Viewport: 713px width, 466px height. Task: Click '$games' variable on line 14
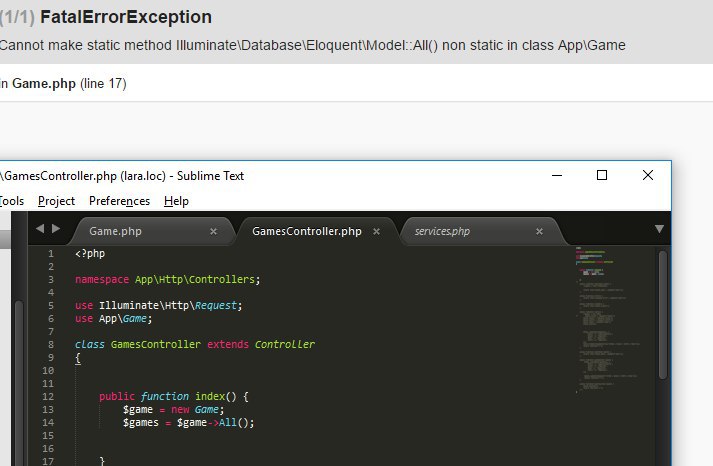(x=141, y=423)
